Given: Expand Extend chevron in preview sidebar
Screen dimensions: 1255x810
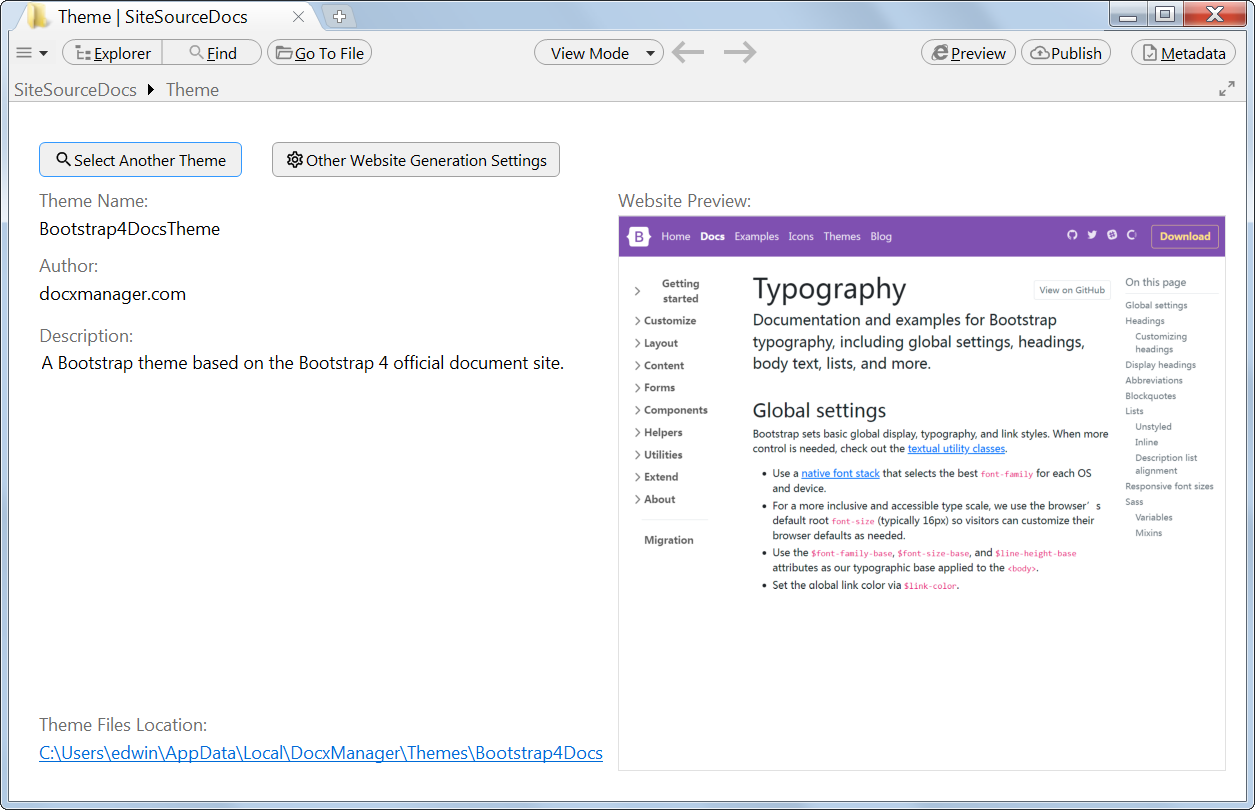Looking at the screenshot, I should tap(638, 477).
